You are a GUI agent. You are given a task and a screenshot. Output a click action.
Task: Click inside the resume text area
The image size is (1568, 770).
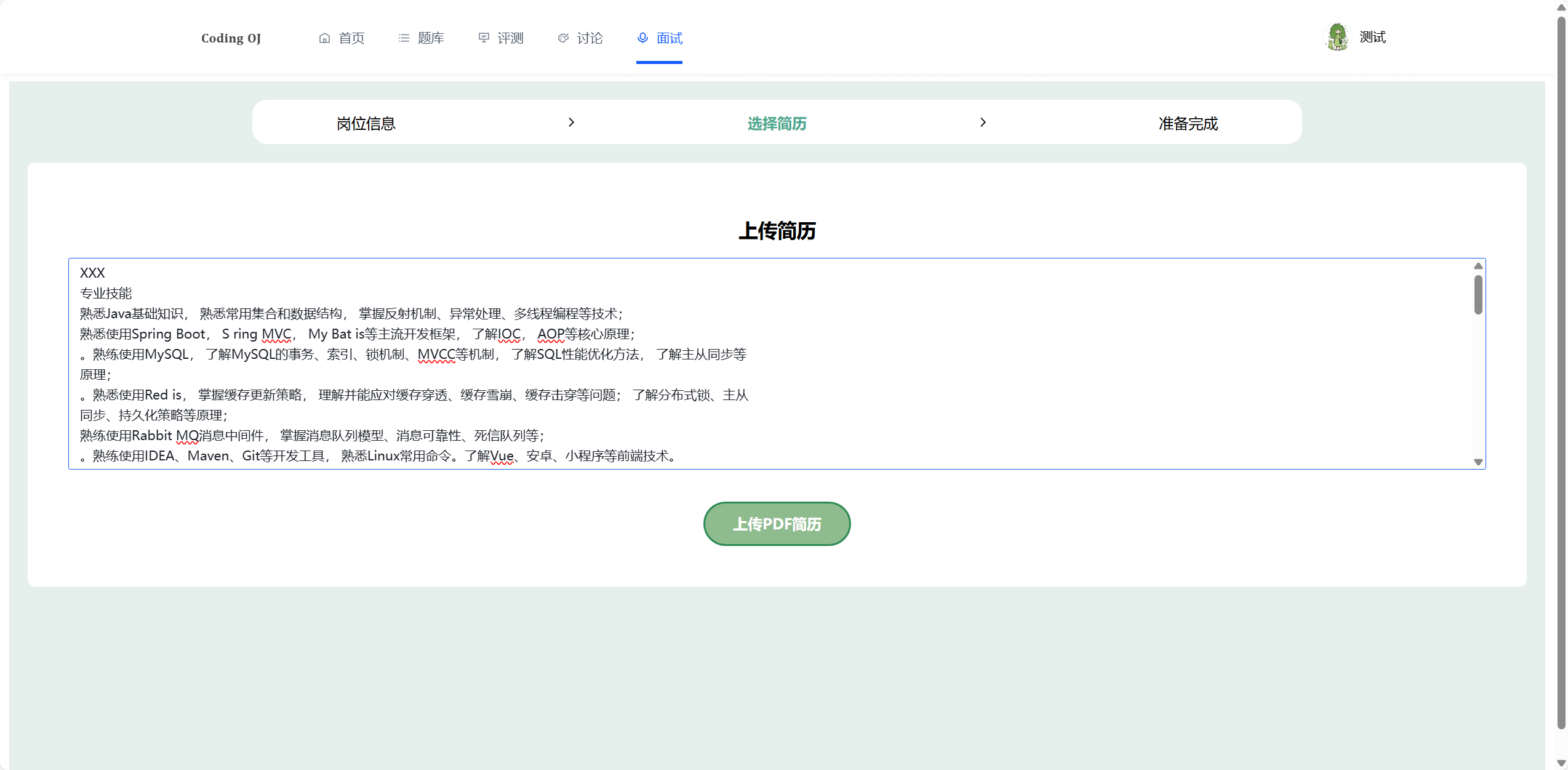(x=777, y=364)
